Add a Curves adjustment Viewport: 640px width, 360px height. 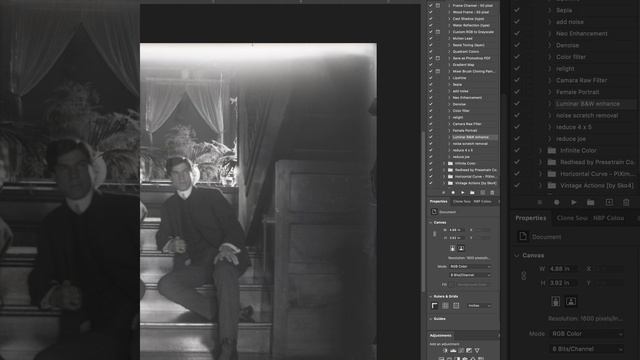pos(461,351)
